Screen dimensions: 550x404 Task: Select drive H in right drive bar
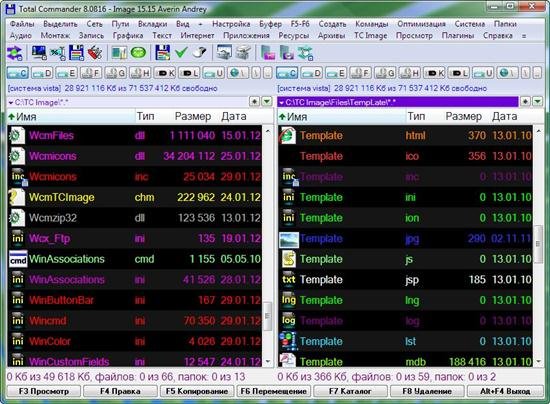click(x=410, y=73)
